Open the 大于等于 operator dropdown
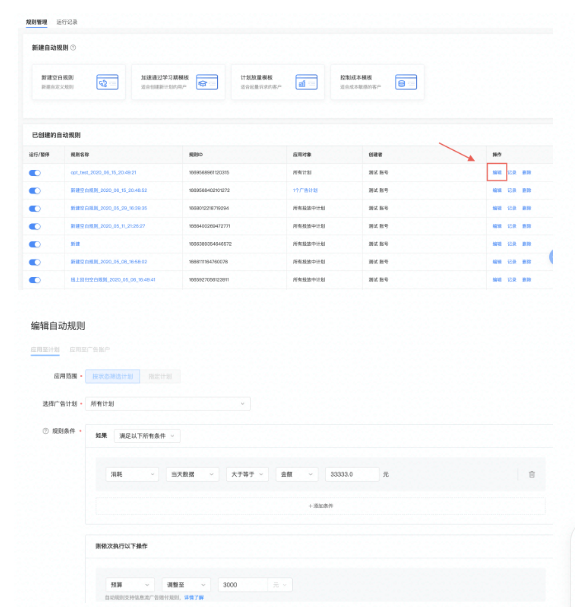The height and width of the screenshot is (613, 584). tap(247, 474)
